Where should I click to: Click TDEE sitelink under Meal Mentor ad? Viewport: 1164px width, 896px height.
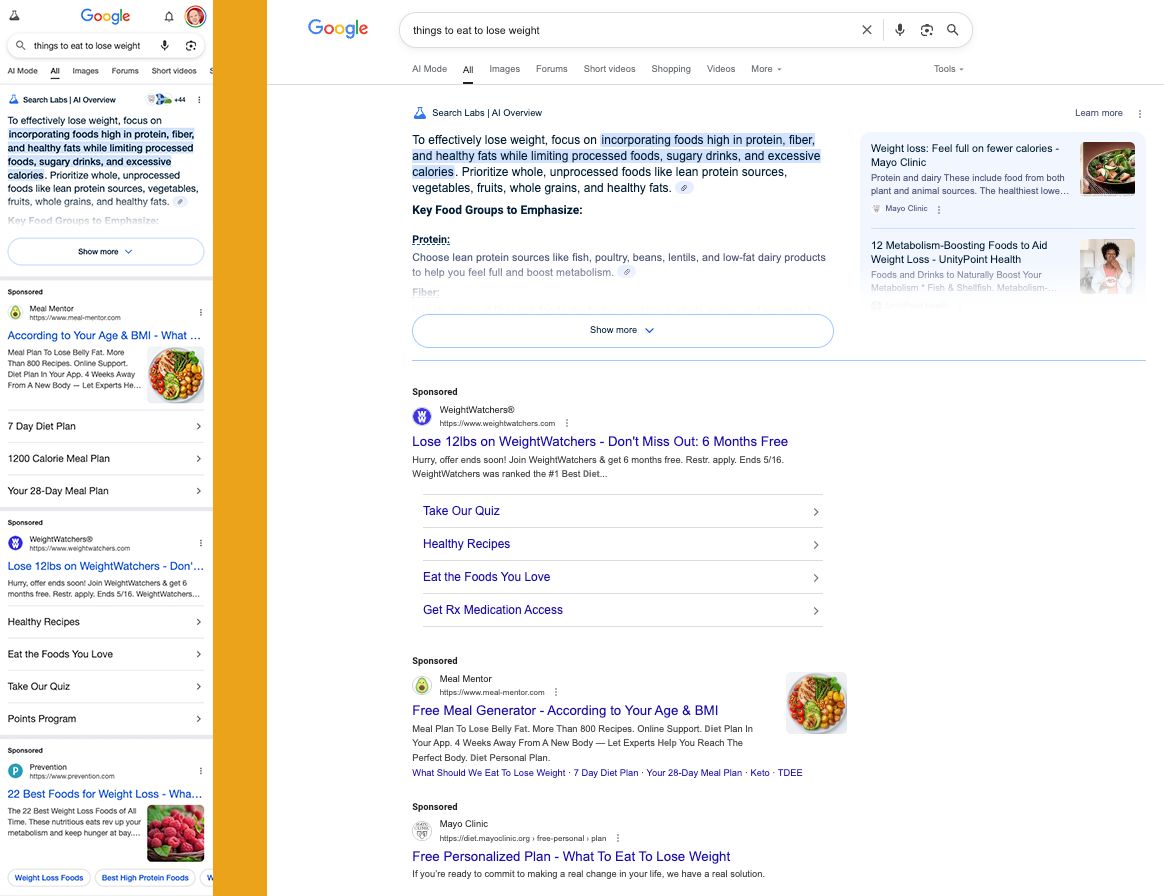point(790,773)
